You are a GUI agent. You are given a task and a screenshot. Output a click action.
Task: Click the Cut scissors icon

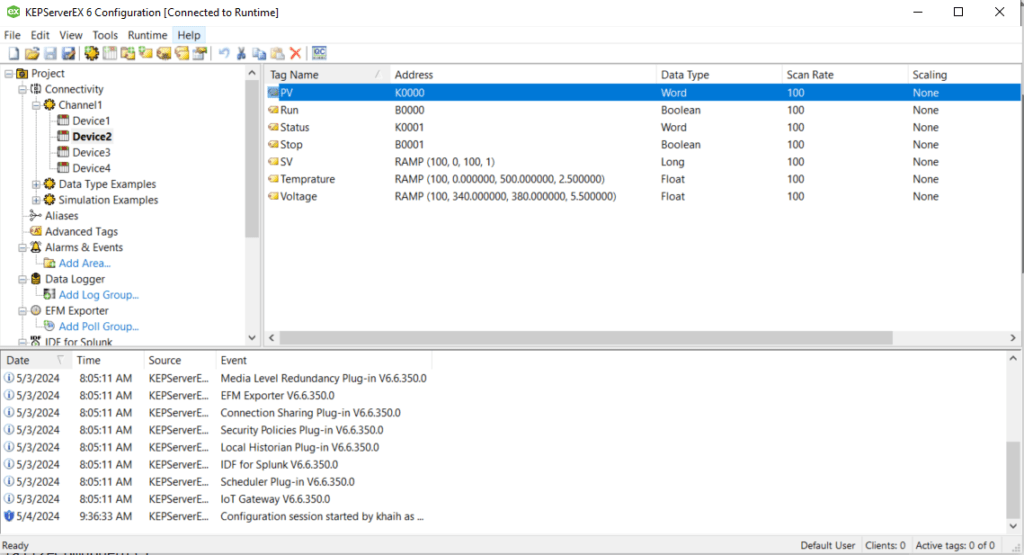click(x=242, y=54)
